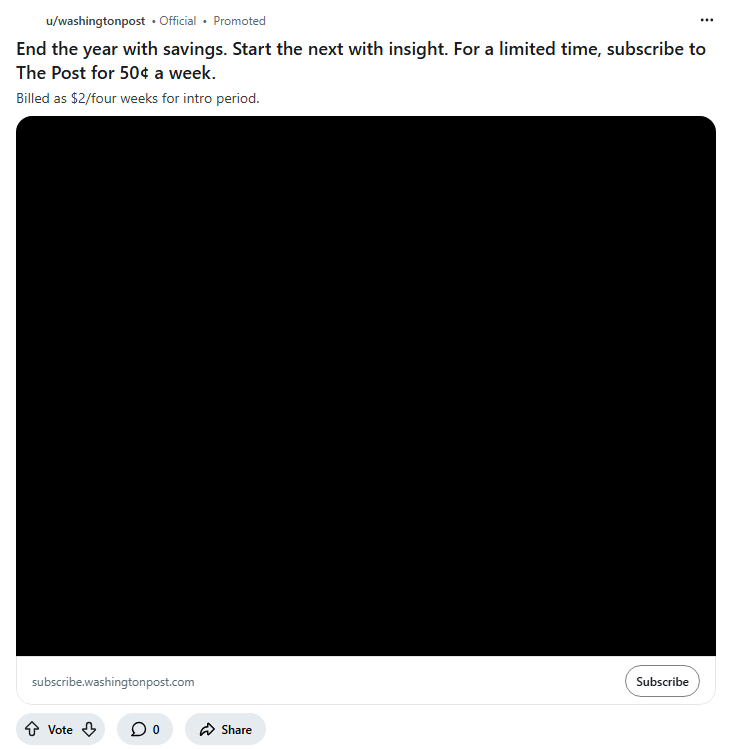Click "The Post for 50¢ a week" line
Image resolution: width=732 pixels, height=749 pixels.
pyautogui.click(x=116, y=73)
